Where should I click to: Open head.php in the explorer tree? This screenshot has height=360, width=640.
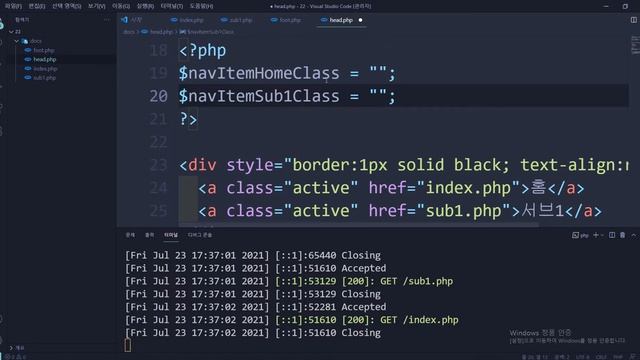(x=45, y=60)
